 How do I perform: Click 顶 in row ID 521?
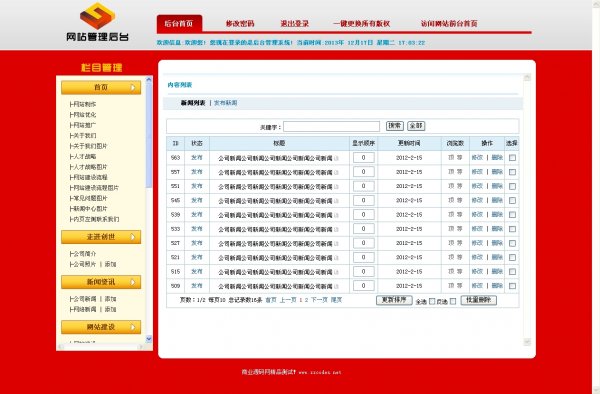tap(451, 257)
